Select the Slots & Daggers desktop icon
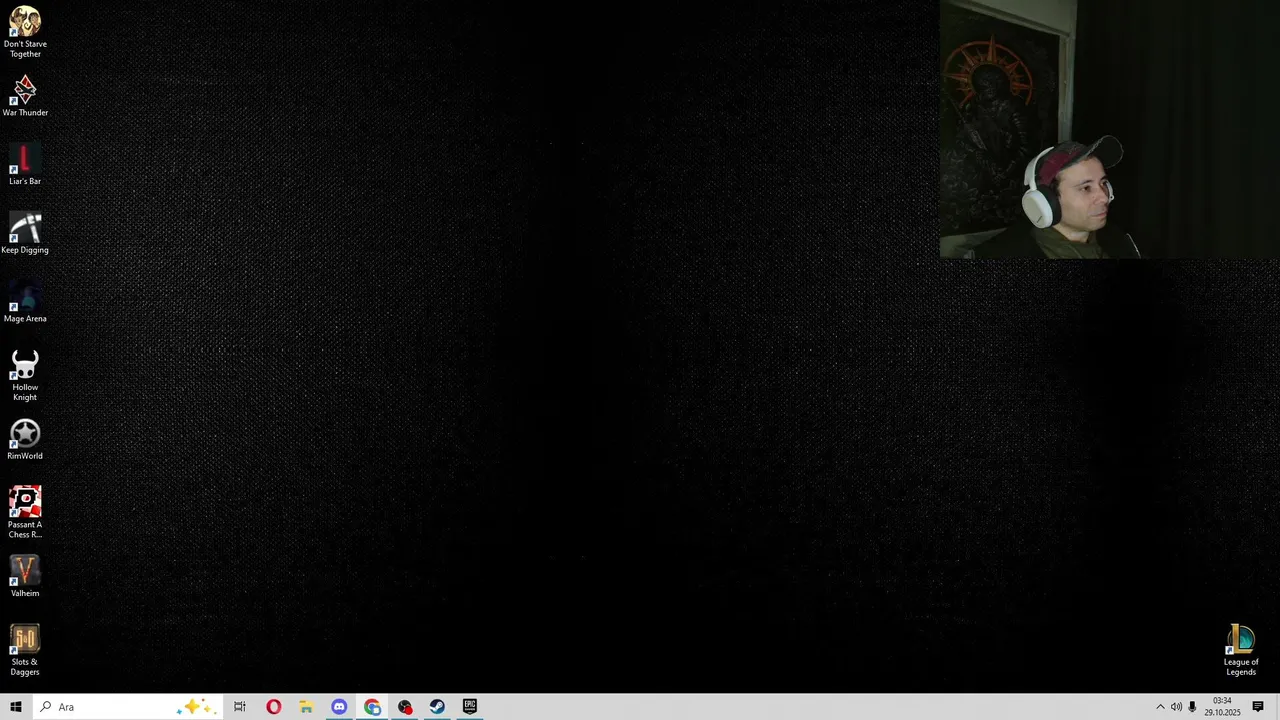This screenshot has width=1280, height=720. [x=25, y=650]
